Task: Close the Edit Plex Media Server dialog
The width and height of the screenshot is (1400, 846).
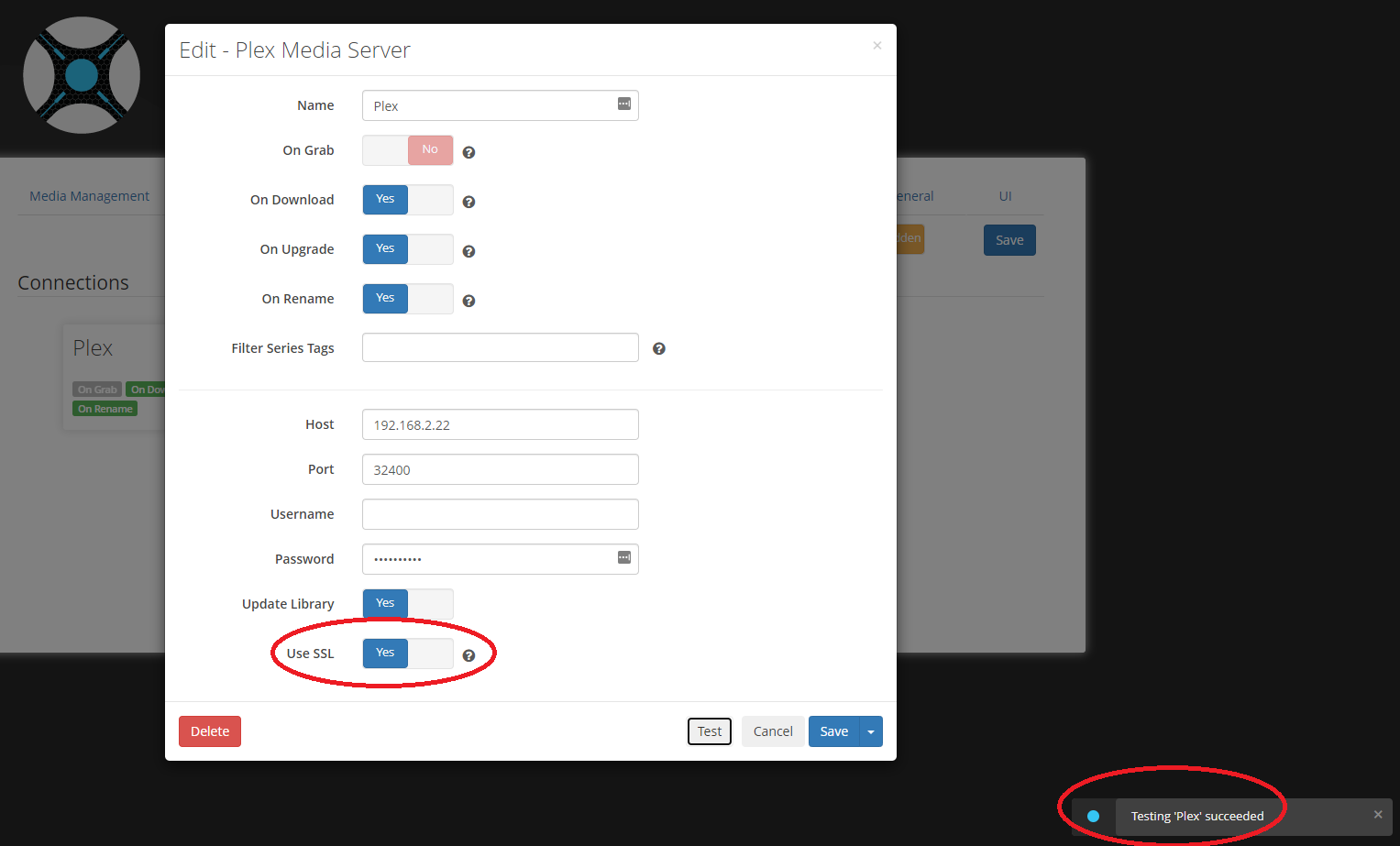Action: tap(877, 45)
